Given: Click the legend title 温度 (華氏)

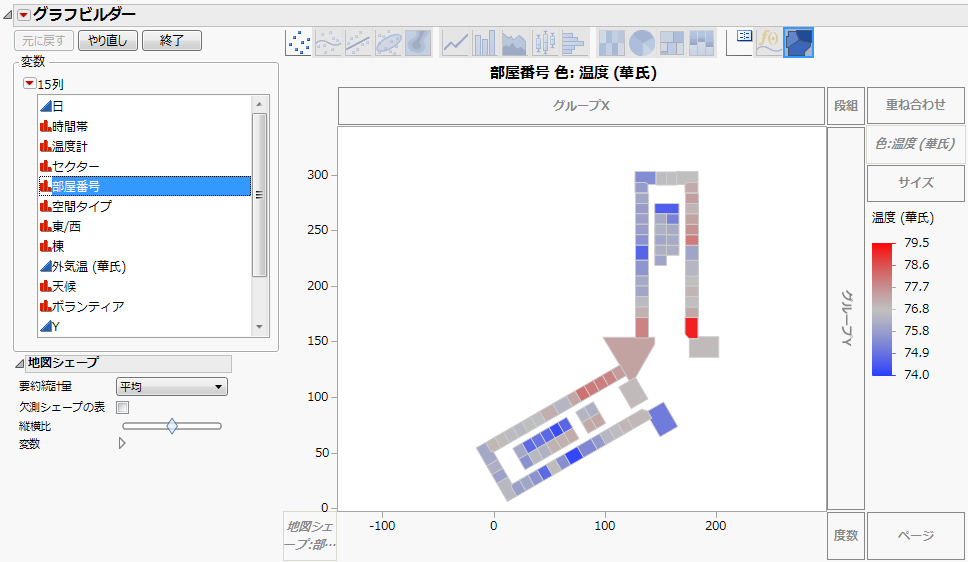Looking at the screenshot, I should click(x=903, y=217).
